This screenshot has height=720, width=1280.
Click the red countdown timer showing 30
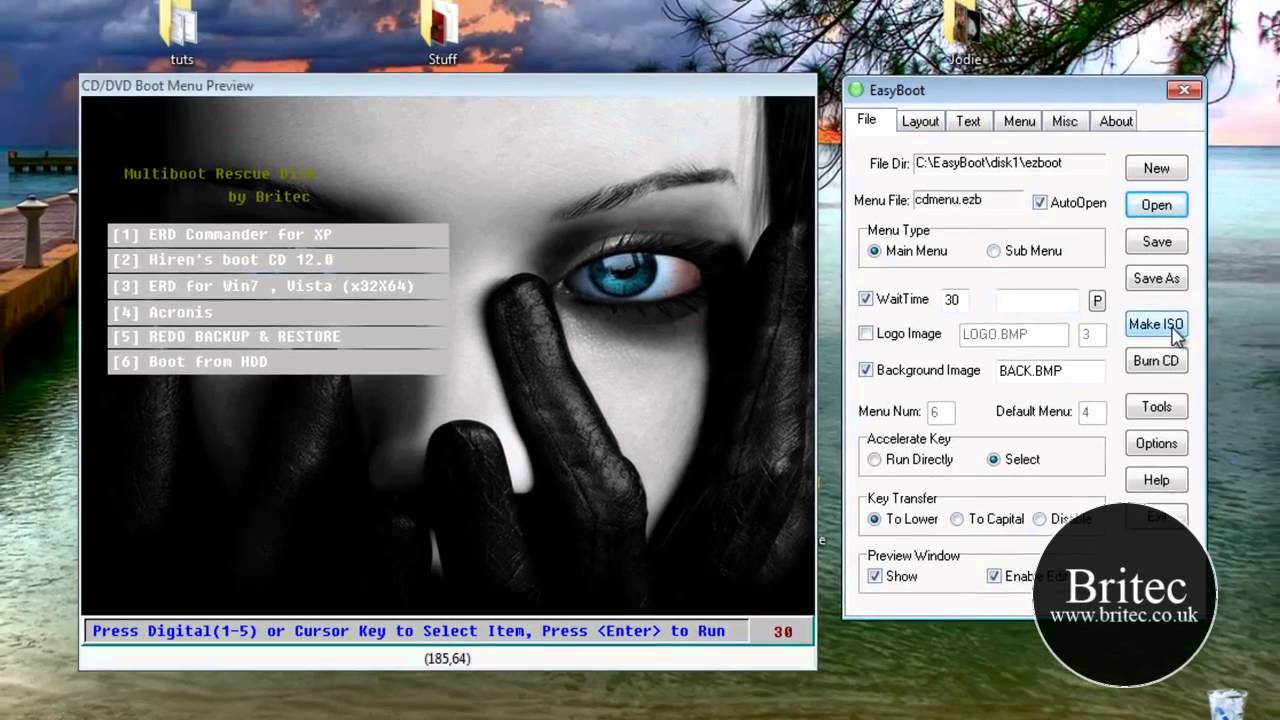point(783,632)
